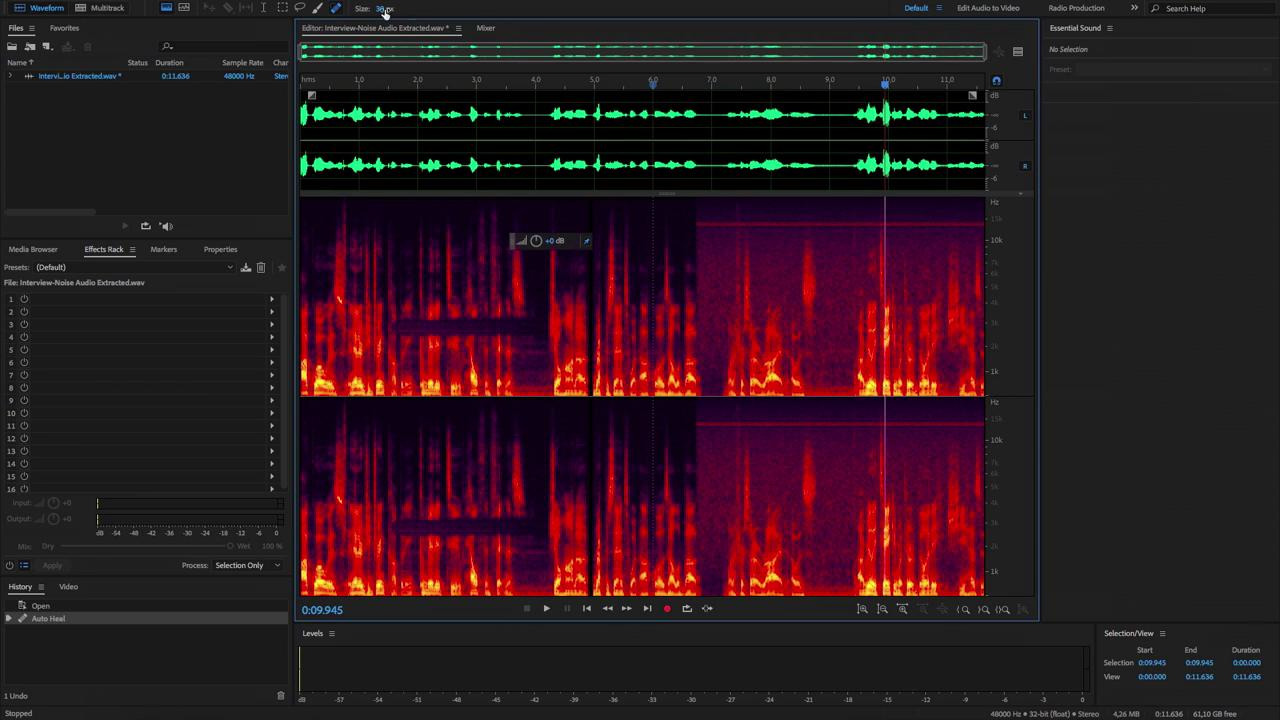Expand Interview audio file row
This screenshot has width=1280, height=720.
pyautogui.click(x=10, y=76)
